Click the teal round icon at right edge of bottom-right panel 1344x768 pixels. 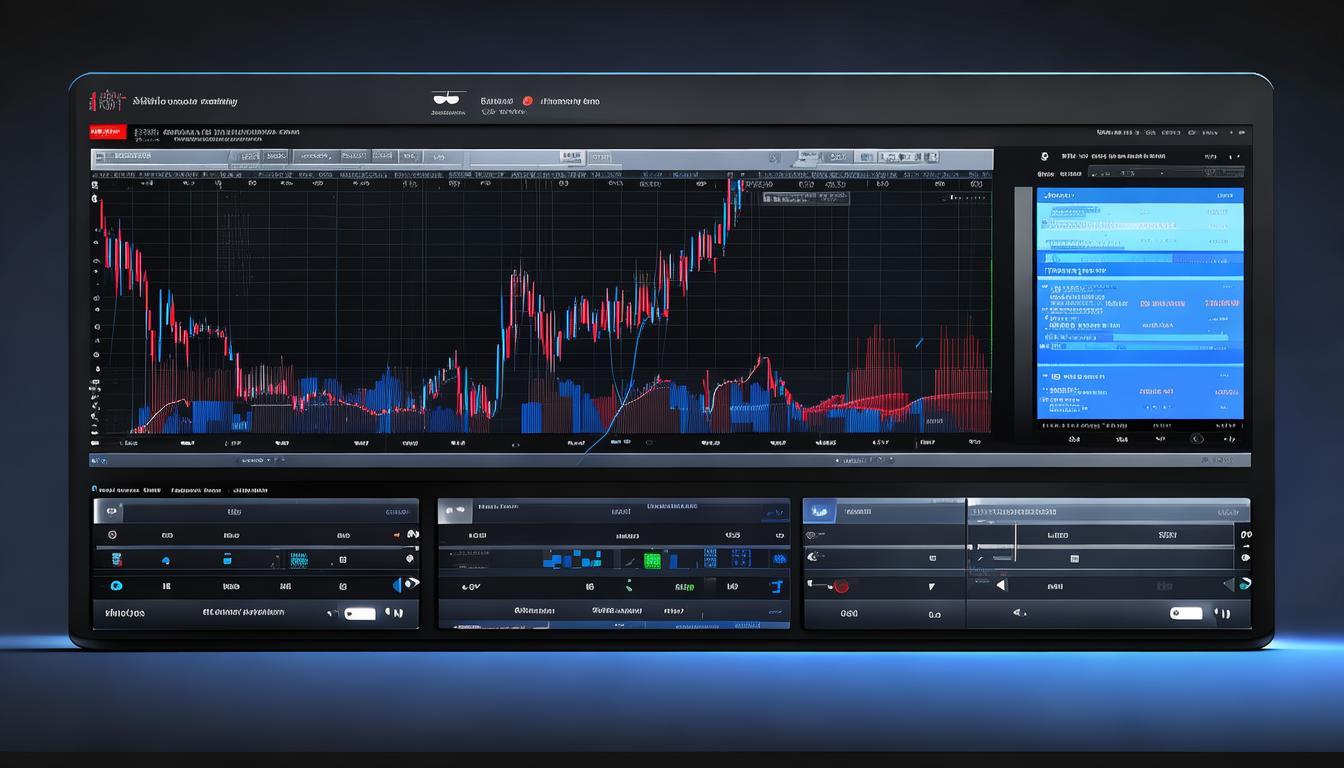coord(1245,586)
